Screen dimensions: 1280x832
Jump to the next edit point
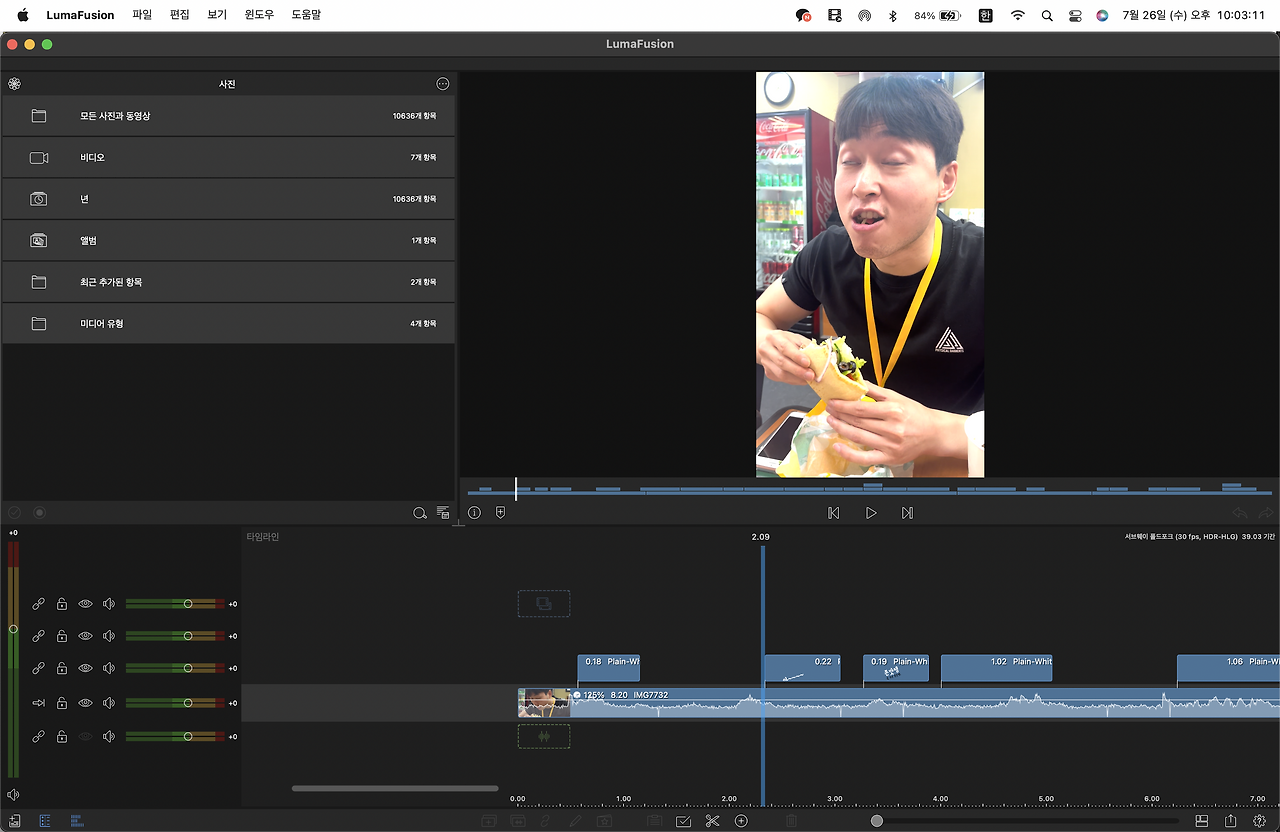pos(907,513)
